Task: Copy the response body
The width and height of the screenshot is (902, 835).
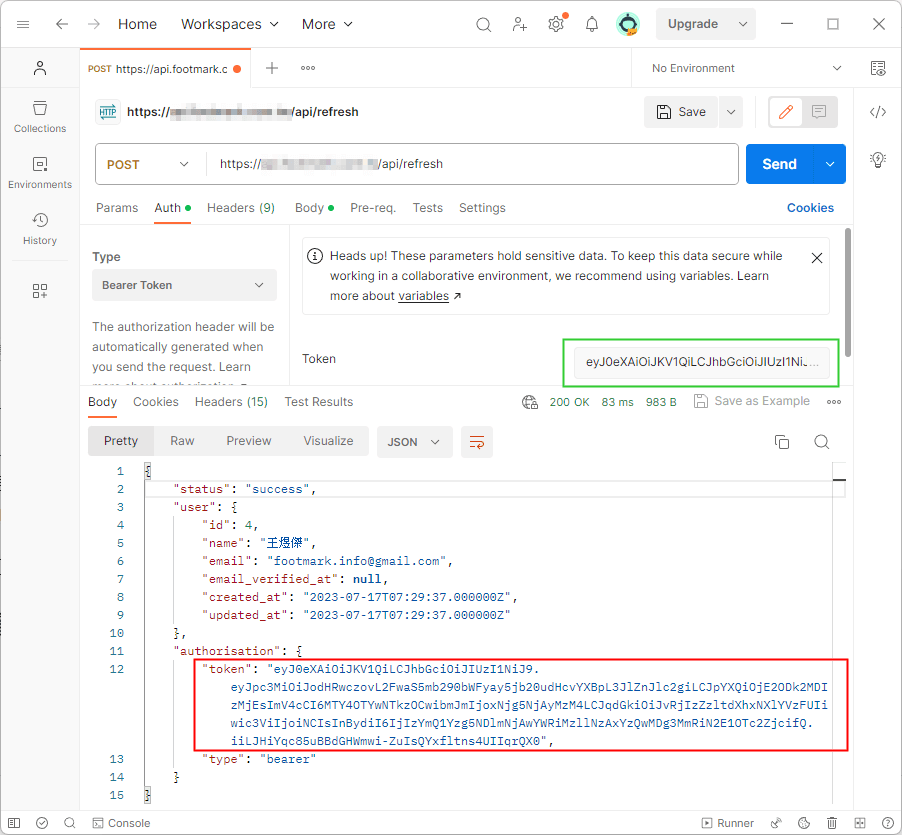Action: (782, 441)
